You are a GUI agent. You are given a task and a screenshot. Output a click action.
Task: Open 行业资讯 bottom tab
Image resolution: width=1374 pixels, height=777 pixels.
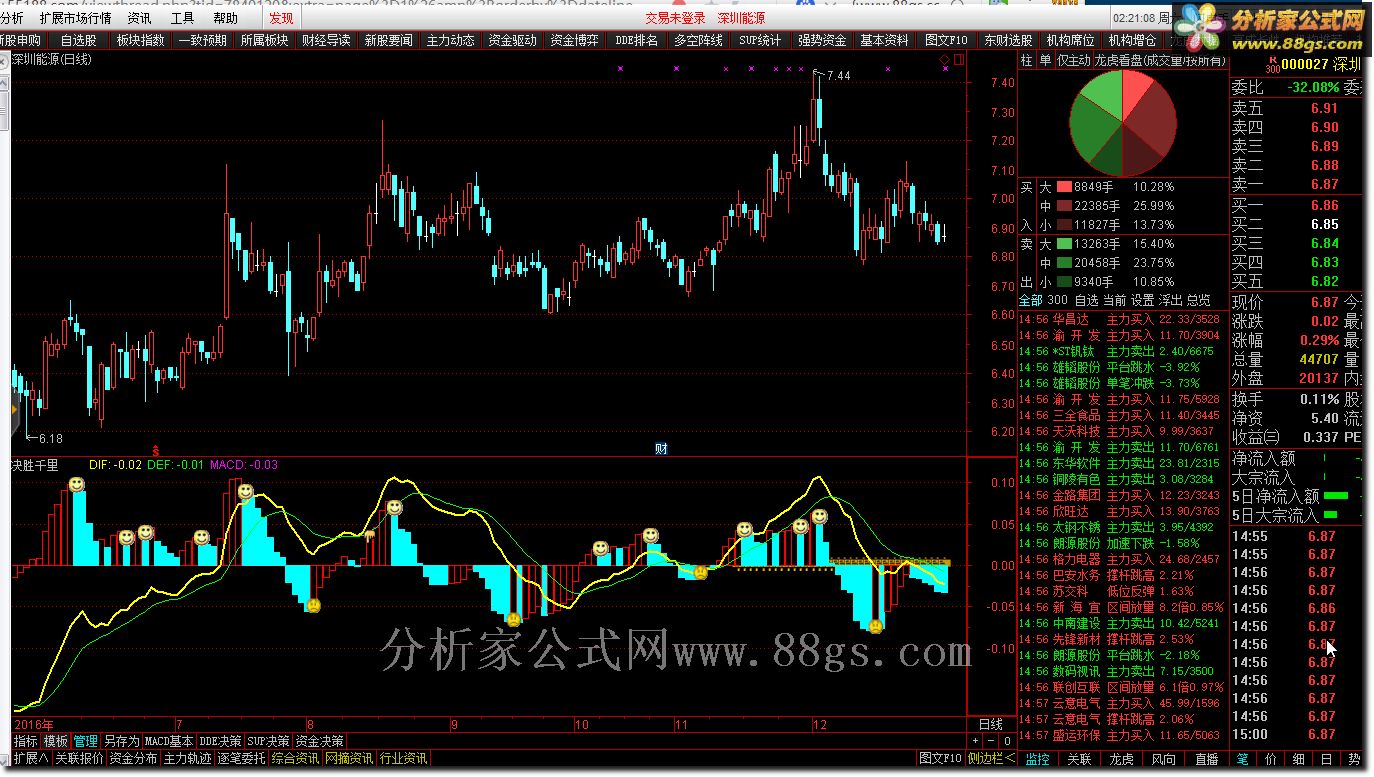click(x=403, y=758)
